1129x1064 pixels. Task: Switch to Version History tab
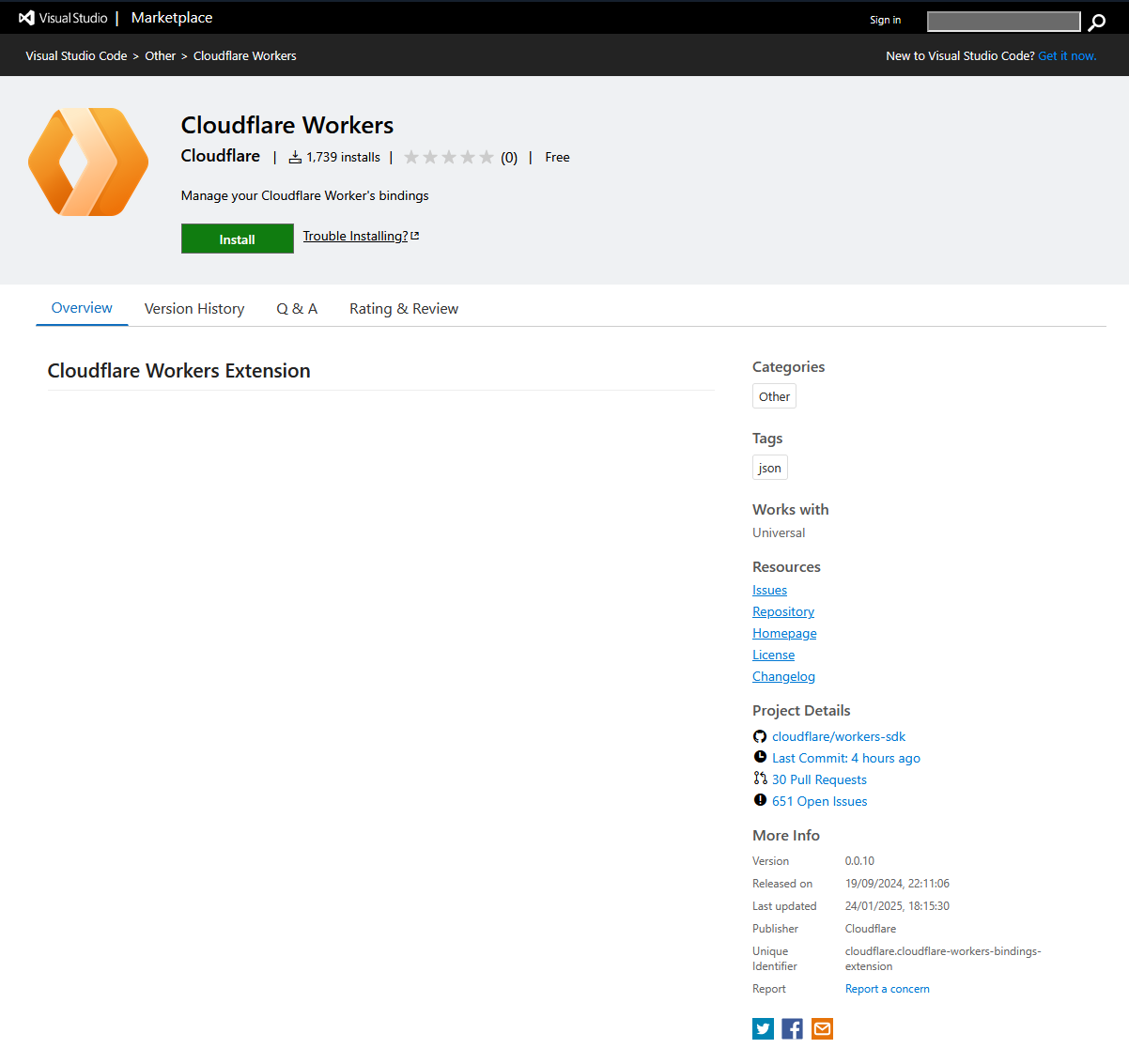click(194, 309)
